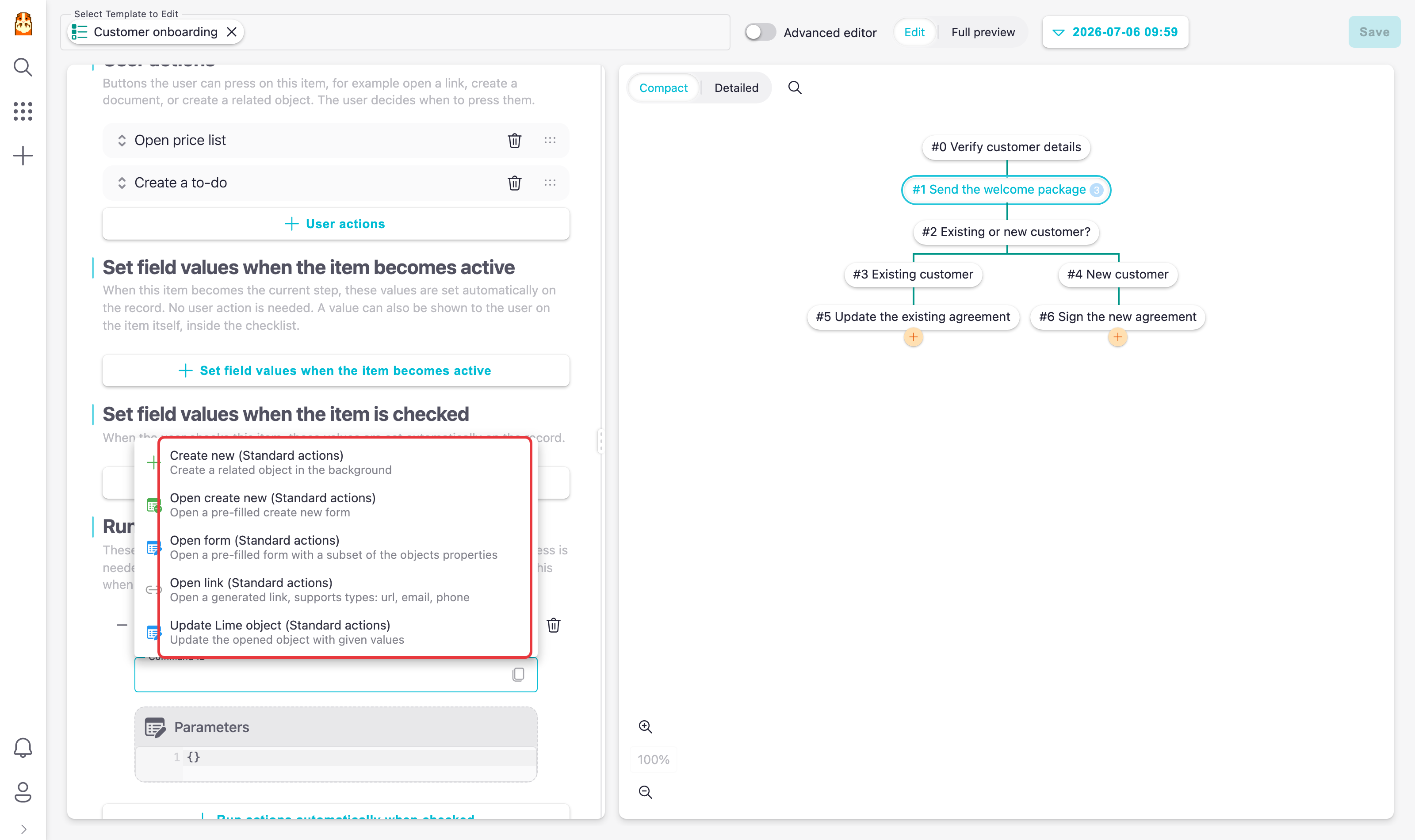Open the notifications bell in the sidebar

(23, 748)
